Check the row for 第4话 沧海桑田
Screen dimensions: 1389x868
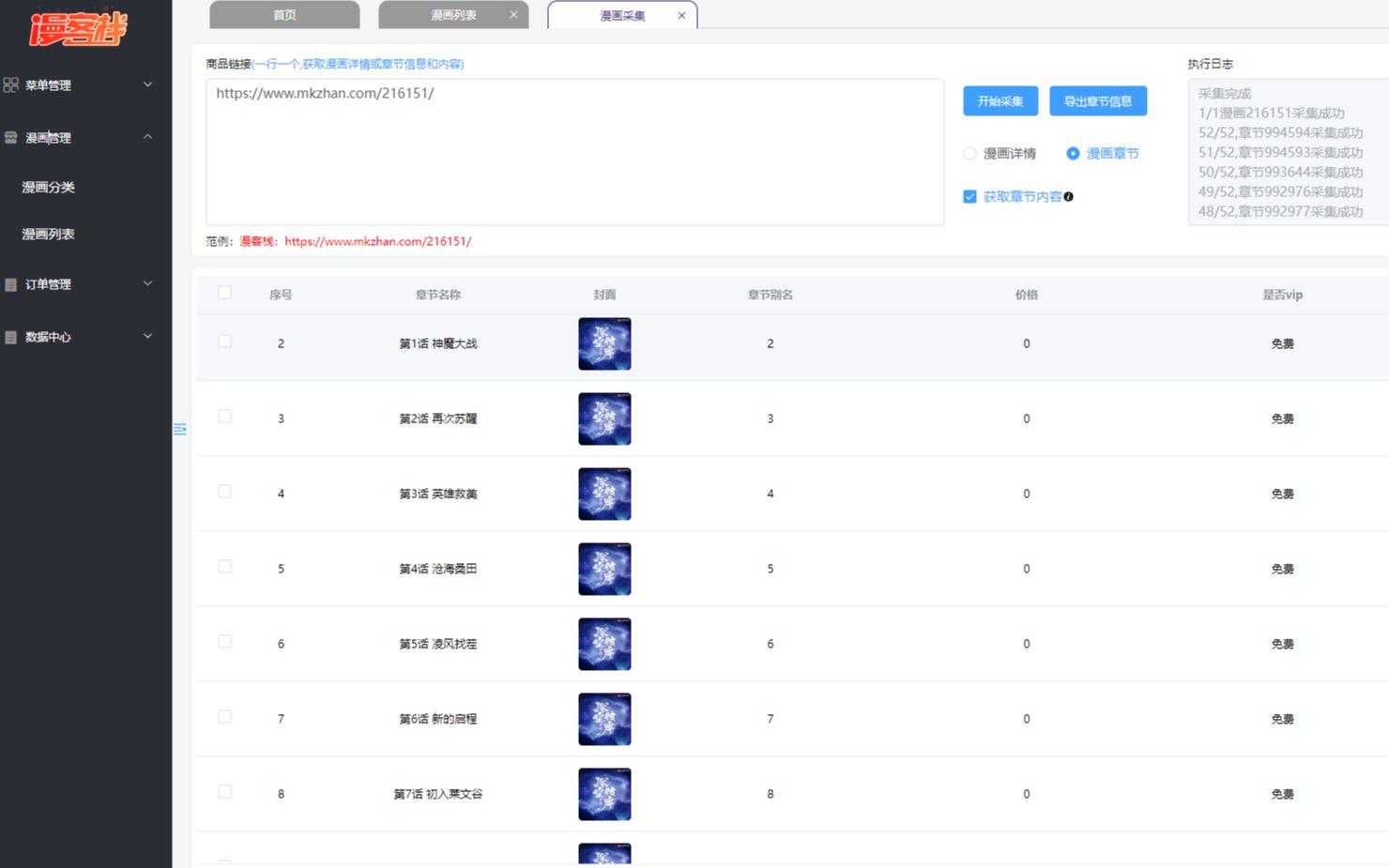(x=224, y=567)
